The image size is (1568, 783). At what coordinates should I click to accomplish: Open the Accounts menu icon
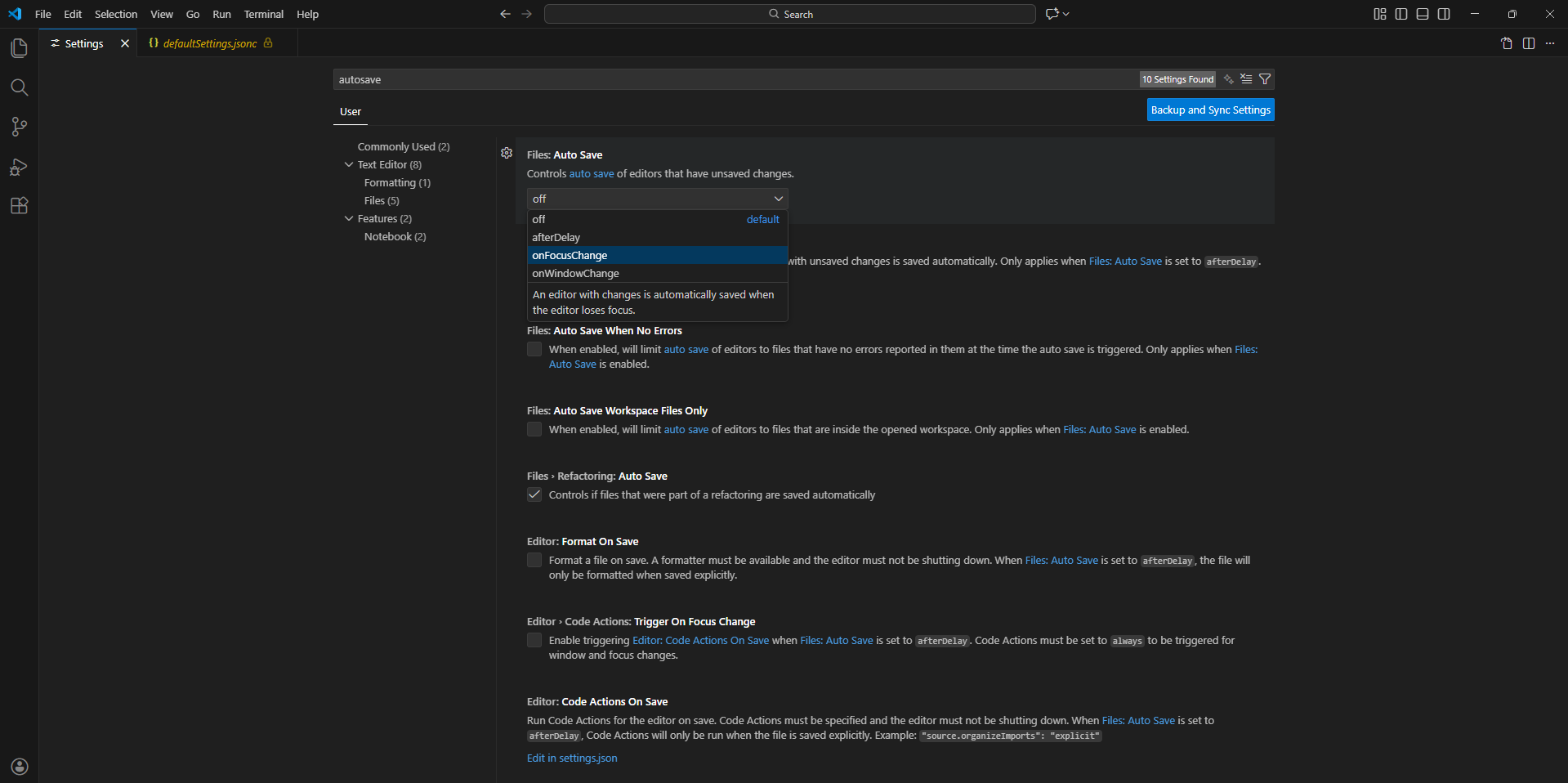pos(19,766)
